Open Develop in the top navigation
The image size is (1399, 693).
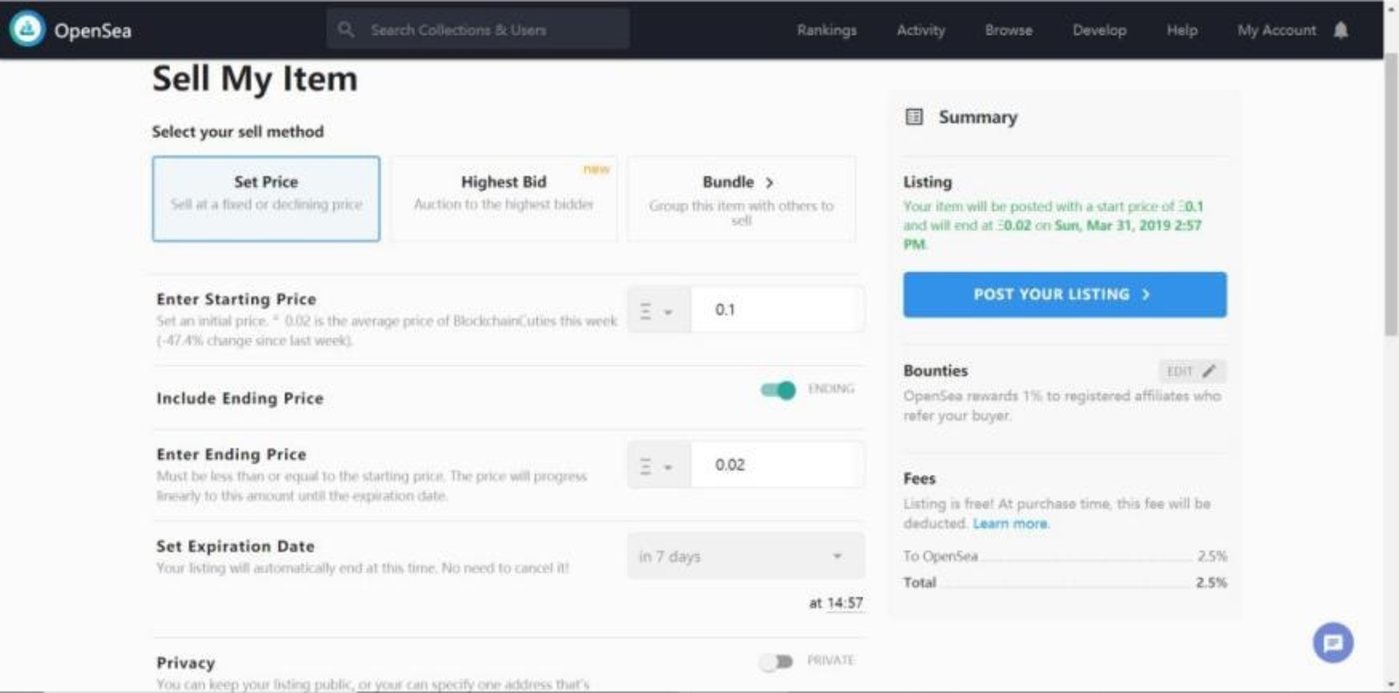click(1099, 30)
